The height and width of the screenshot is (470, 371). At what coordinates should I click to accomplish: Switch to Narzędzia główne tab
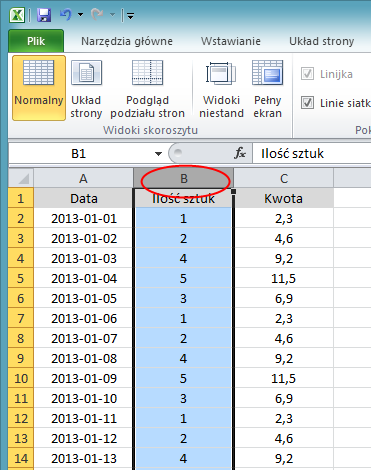coord(127,41)
